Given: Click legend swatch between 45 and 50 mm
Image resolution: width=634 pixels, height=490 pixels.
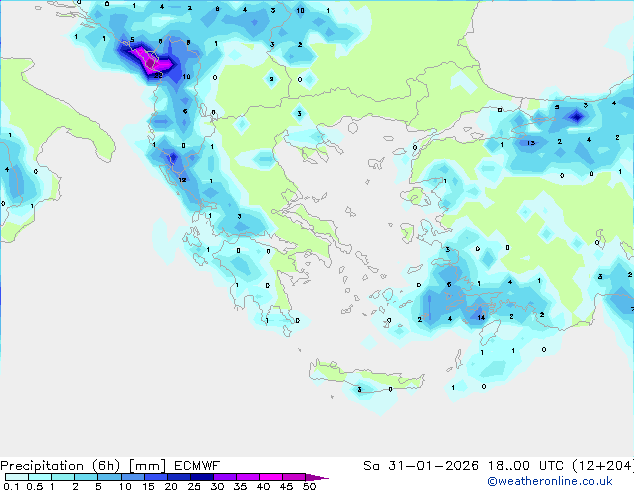Looking at the screenshot, I should click(x=294, y=477).
